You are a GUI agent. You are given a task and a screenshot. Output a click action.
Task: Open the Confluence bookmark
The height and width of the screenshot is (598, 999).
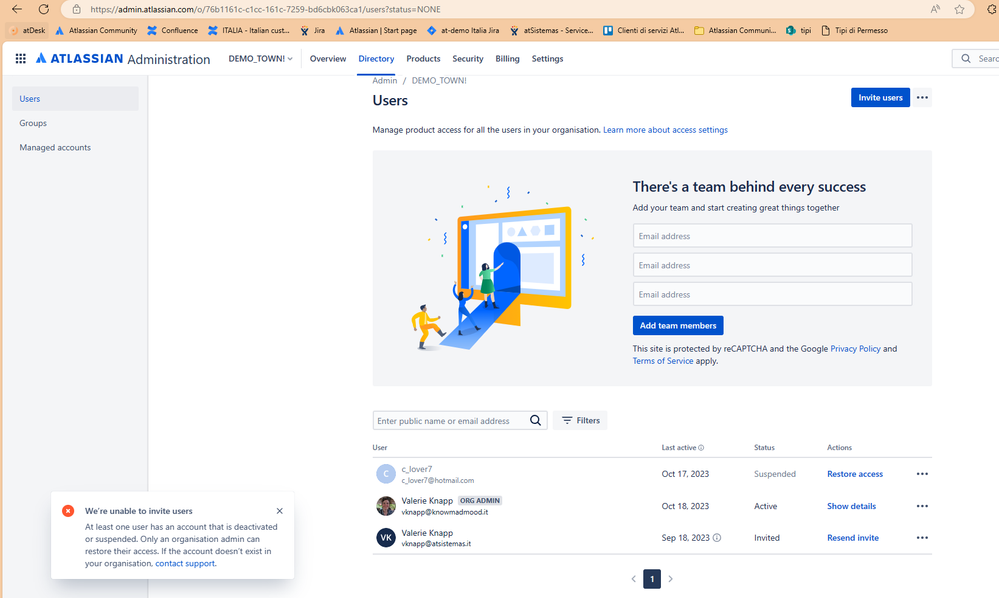pyautogui.click(x=173, y=31)
